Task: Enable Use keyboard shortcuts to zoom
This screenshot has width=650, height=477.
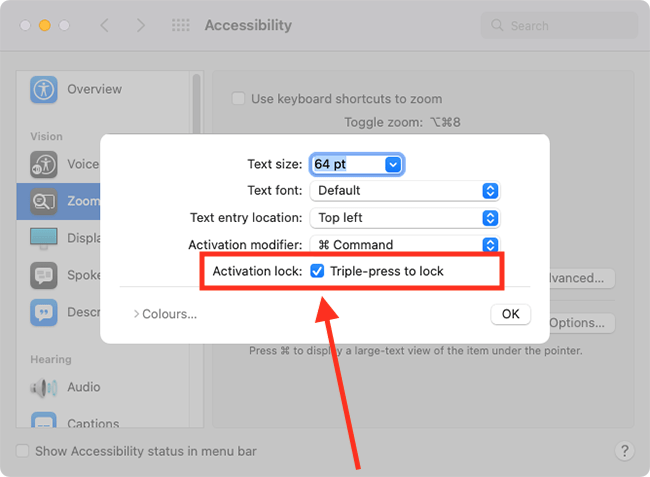Action: (238, 99)
